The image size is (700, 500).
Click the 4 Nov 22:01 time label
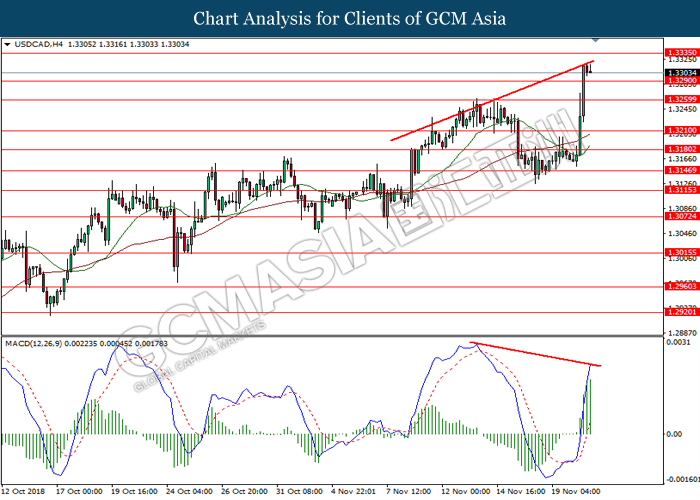click(x=354, y=492)
